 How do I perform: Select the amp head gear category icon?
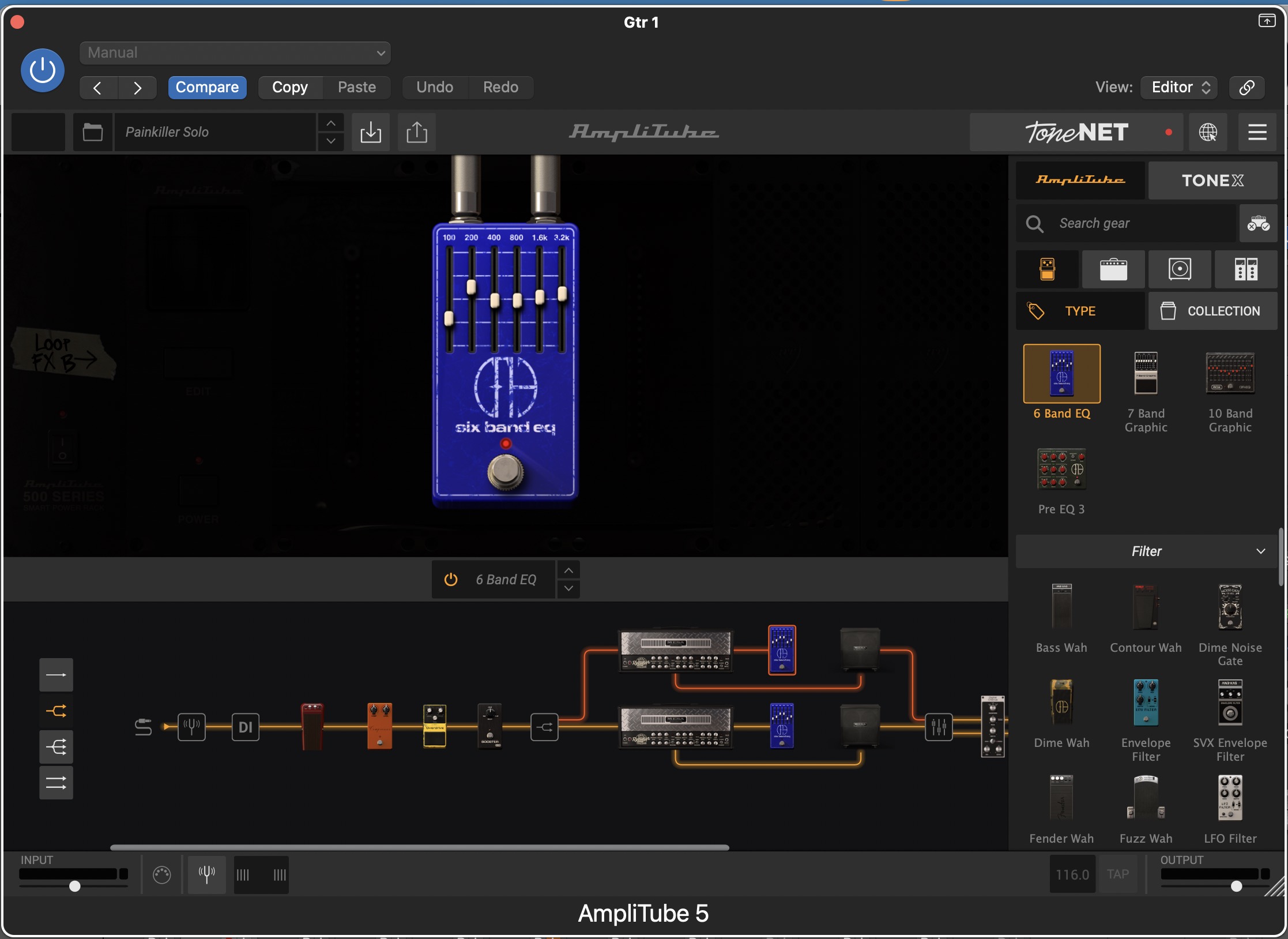[x=1113, y=269]
